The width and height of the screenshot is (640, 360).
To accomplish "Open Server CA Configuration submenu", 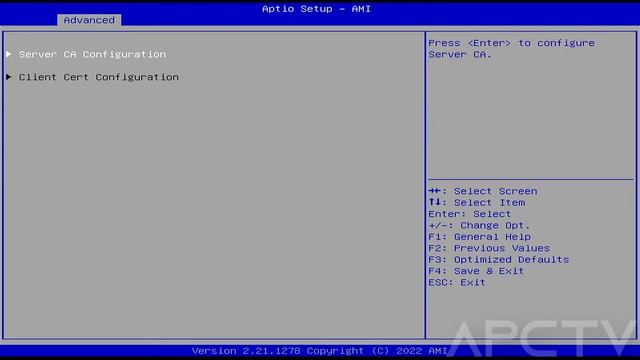I will click(x=92, y=54).
